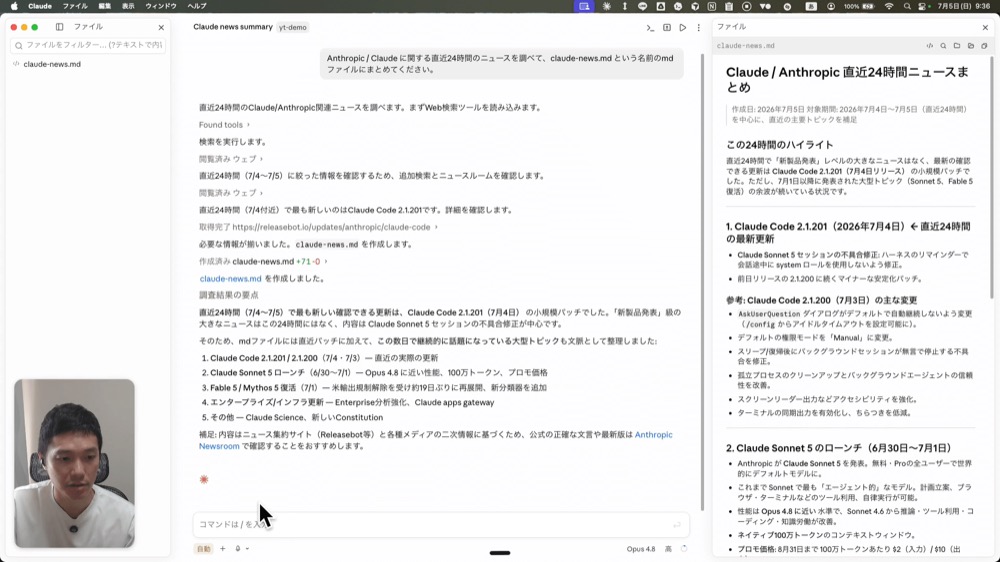Click the orange Claude spinner icon in chat

coord(204,480)
